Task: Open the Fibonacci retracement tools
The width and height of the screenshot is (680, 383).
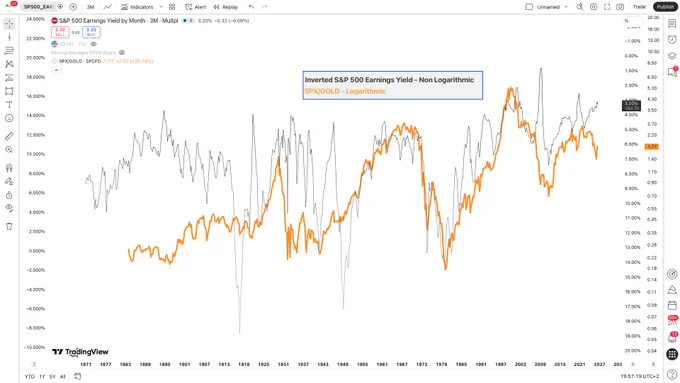Action: point(9,51)
